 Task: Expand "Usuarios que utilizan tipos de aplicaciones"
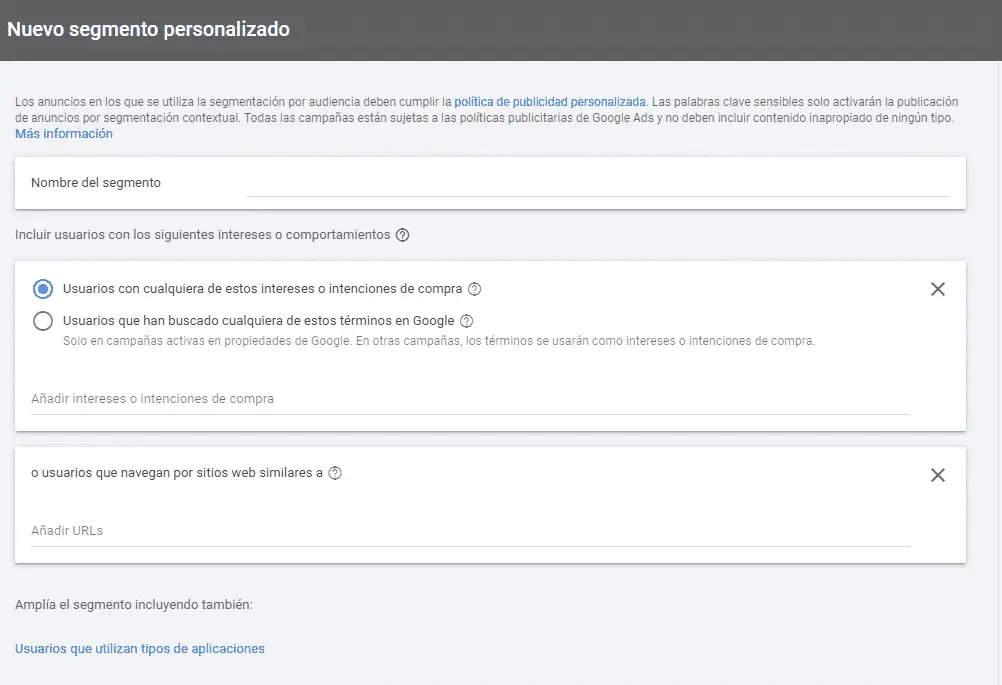pos(140,649)
